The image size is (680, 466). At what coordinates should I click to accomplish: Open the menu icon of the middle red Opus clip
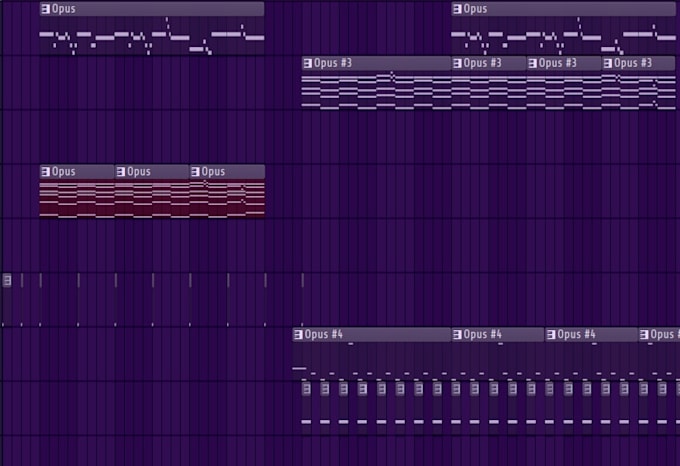121,172
